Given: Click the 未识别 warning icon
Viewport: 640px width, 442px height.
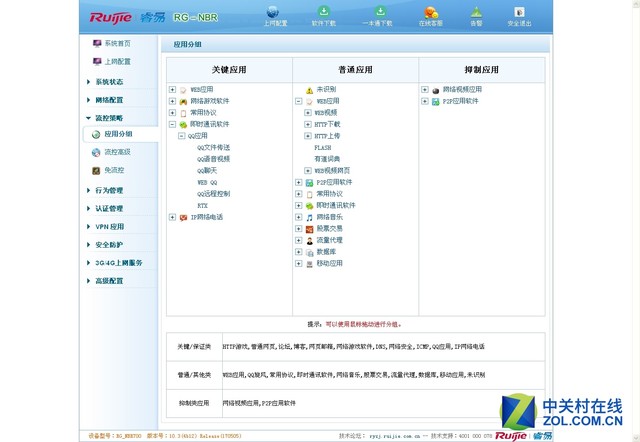Looking at the screenshot, I should coord(310,90).
